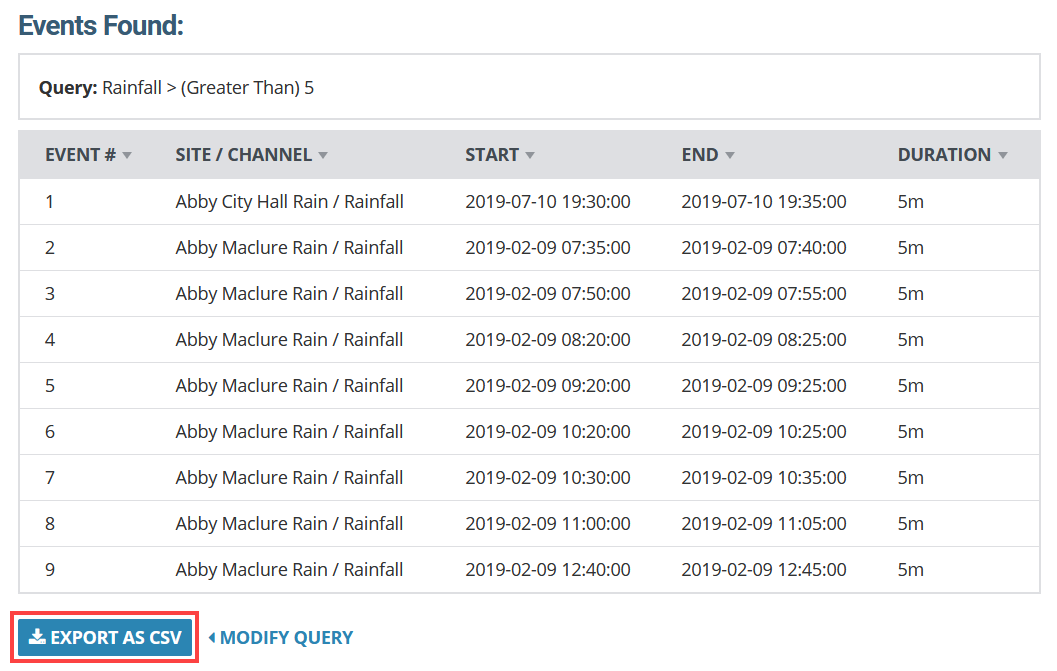Select the END column header text
Viewport: 1057px width, 671px height.
point(700,155)
